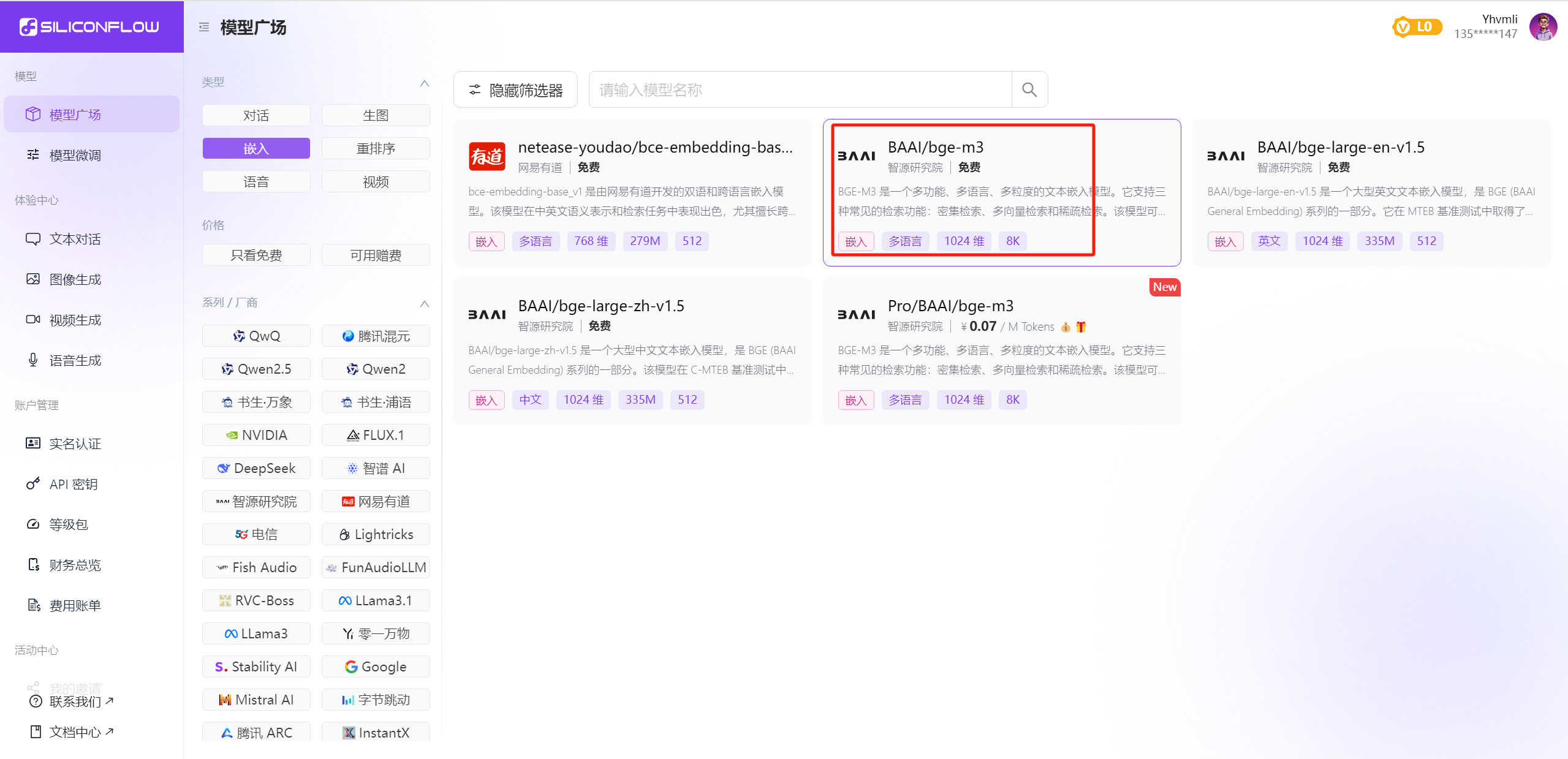Viewport: 1568px width, 759px height.
Task: Collapse the 类型 filter section
Action: pos(424,83)
